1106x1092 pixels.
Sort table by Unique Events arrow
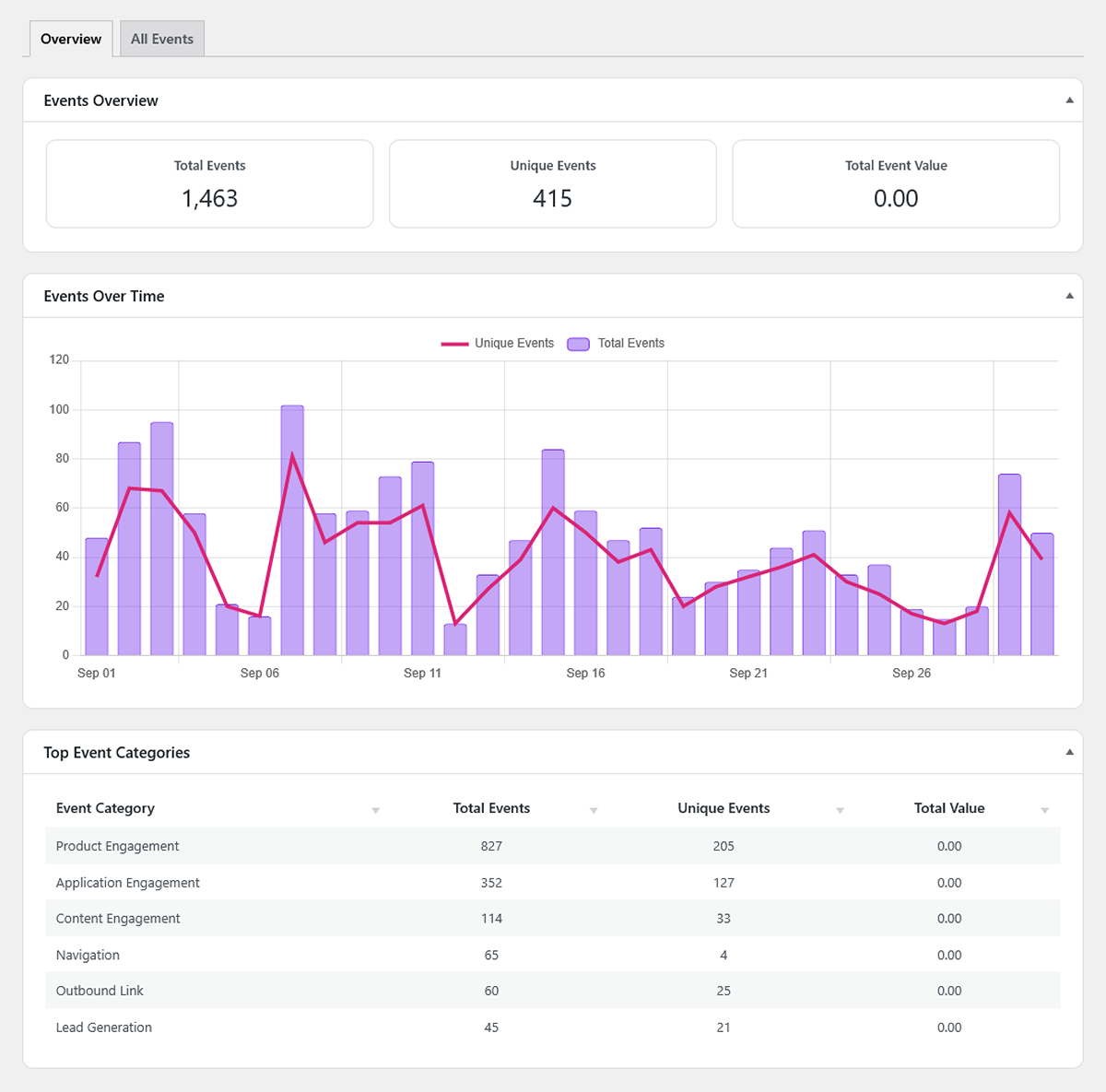click(x=841, y=810)
